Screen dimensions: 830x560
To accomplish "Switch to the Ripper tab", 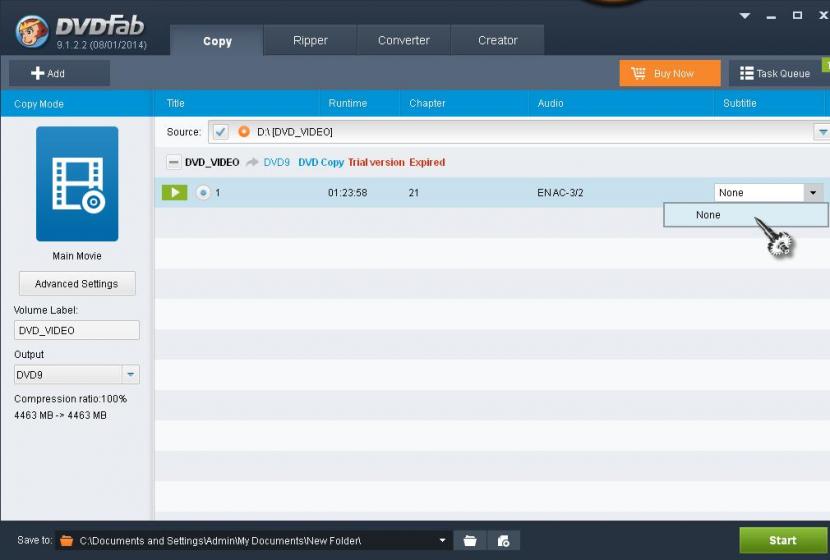I will pyautogui.click(x=310, y=40).
